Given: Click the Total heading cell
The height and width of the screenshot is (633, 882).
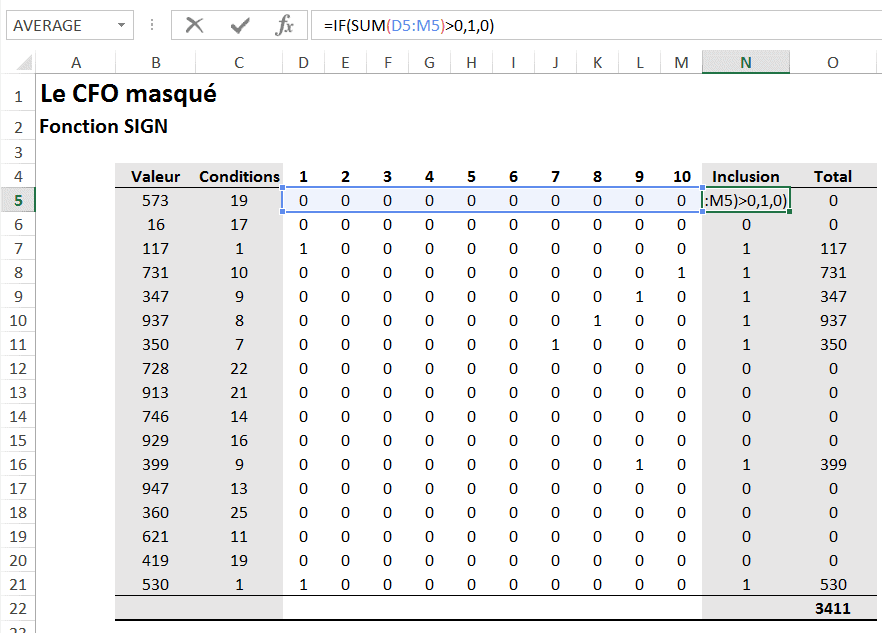Looking at the screenshot, I should (832, 176).
